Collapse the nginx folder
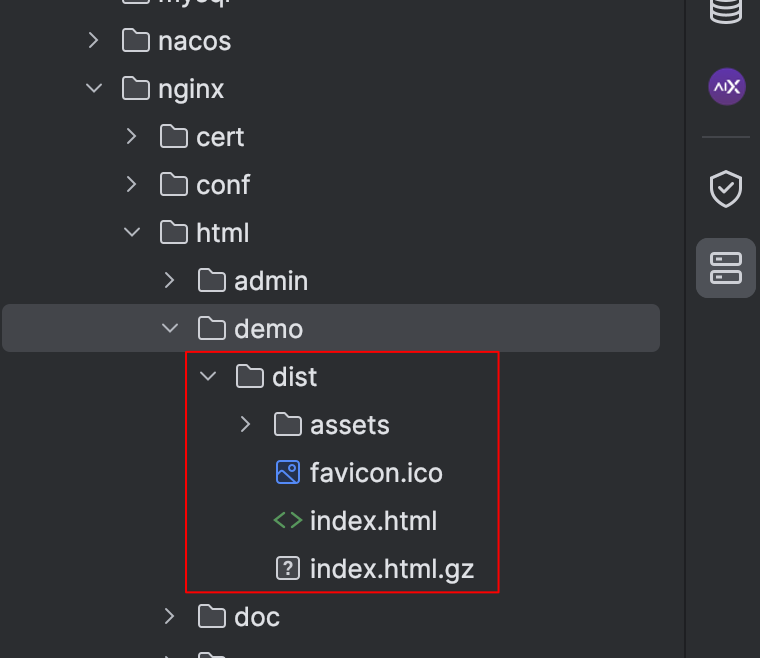The height and width of the screenshot is (658, 760). [94, 89]
